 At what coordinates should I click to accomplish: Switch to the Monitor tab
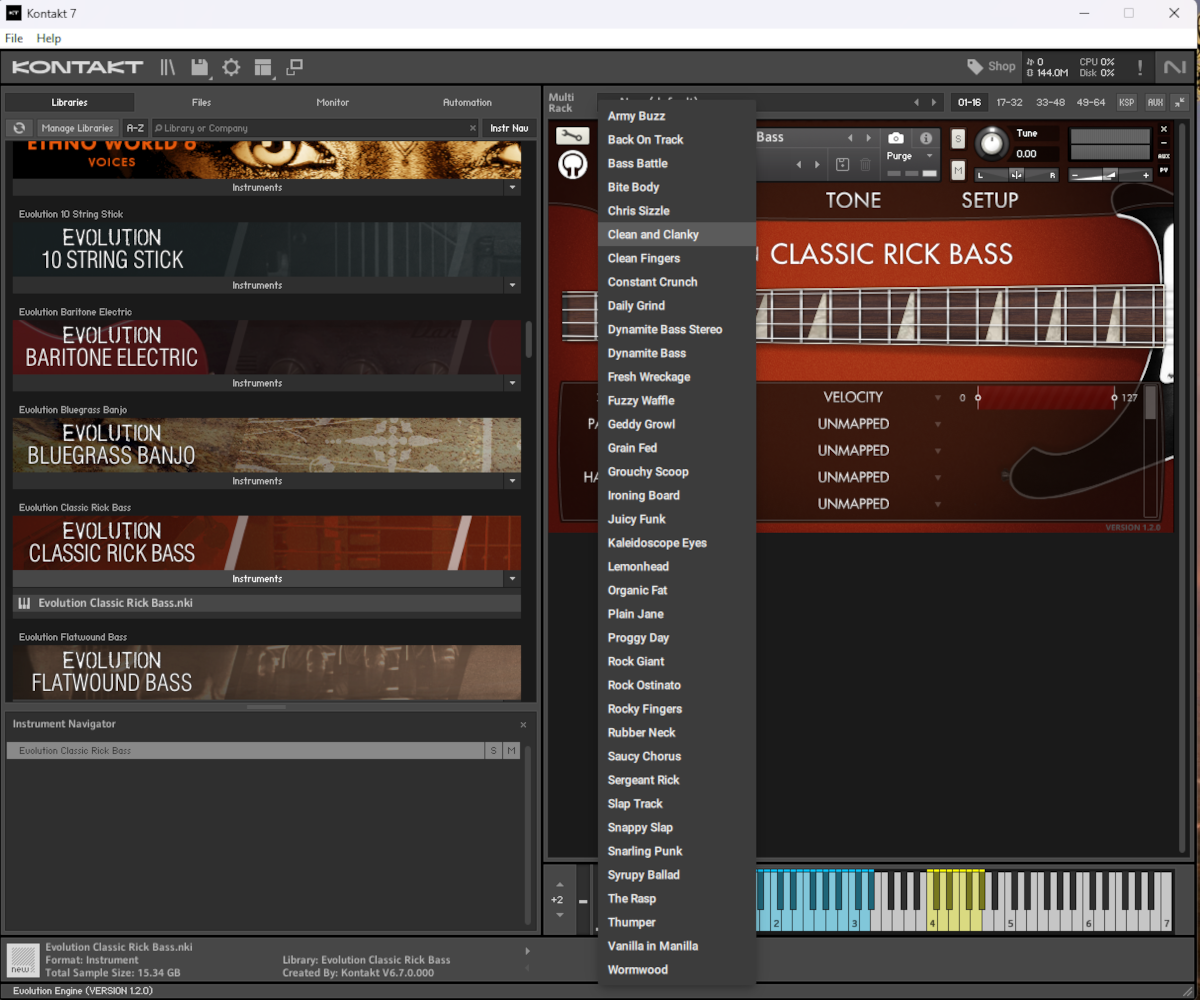(333, 102)
